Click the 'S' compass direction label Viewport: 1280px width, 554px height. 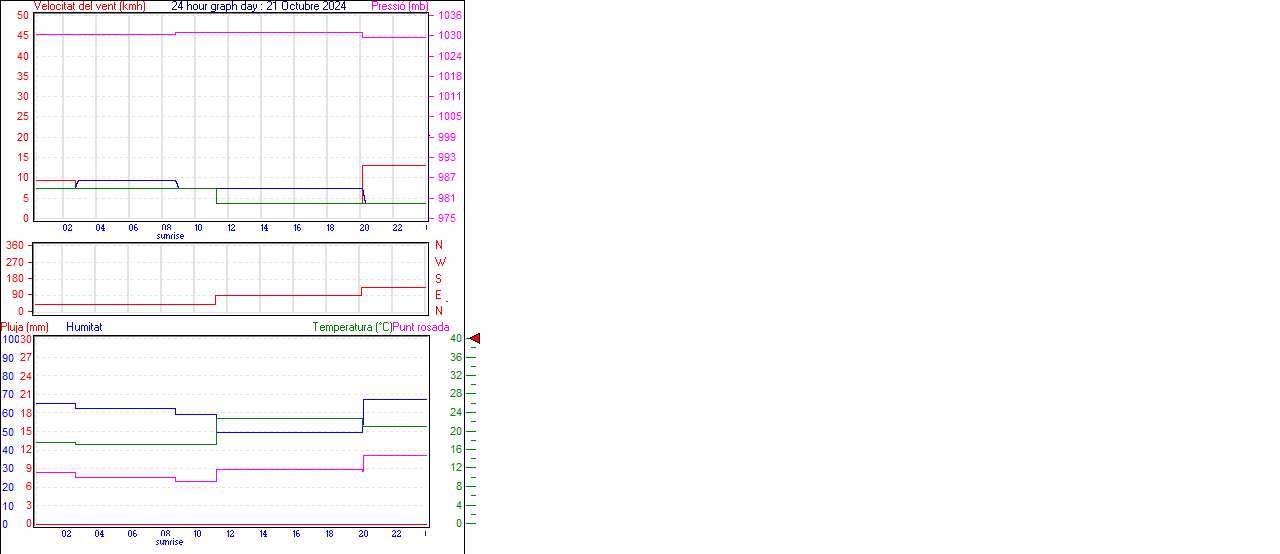(439, 279)
